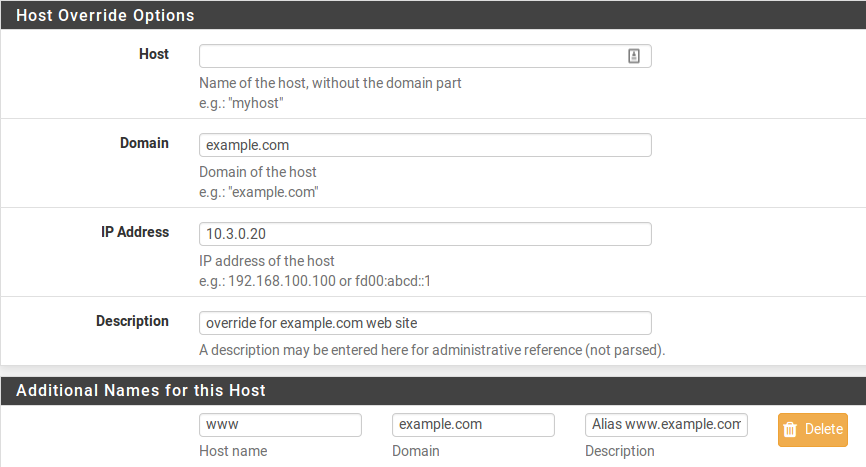Viewport: 866px width, 467px height.
Task: Select the IP Address field with 10.3.0.20
Action: coord(425,234)
